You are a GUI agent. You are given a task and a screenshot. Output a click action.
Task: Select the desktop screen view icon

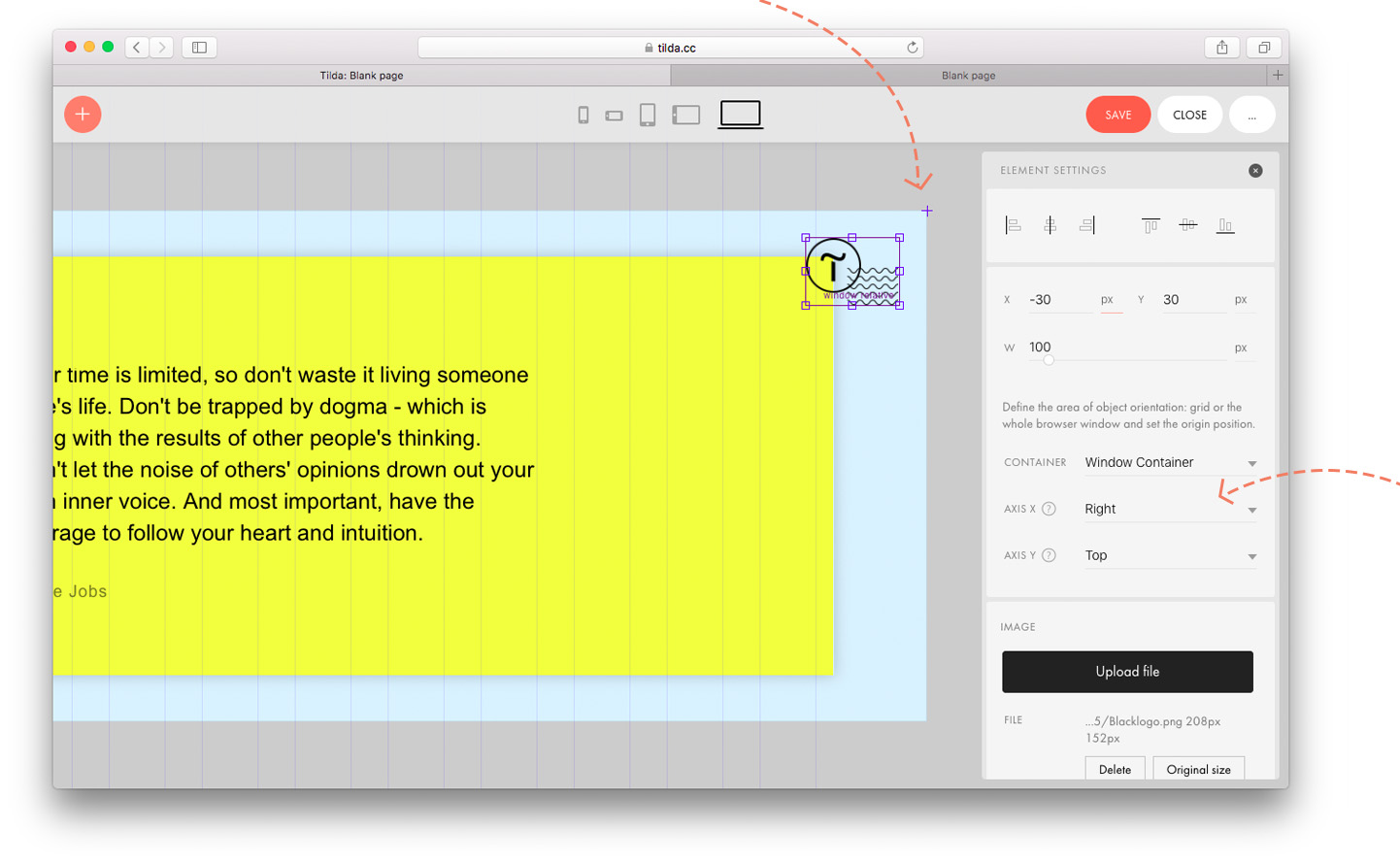point(741,114)
